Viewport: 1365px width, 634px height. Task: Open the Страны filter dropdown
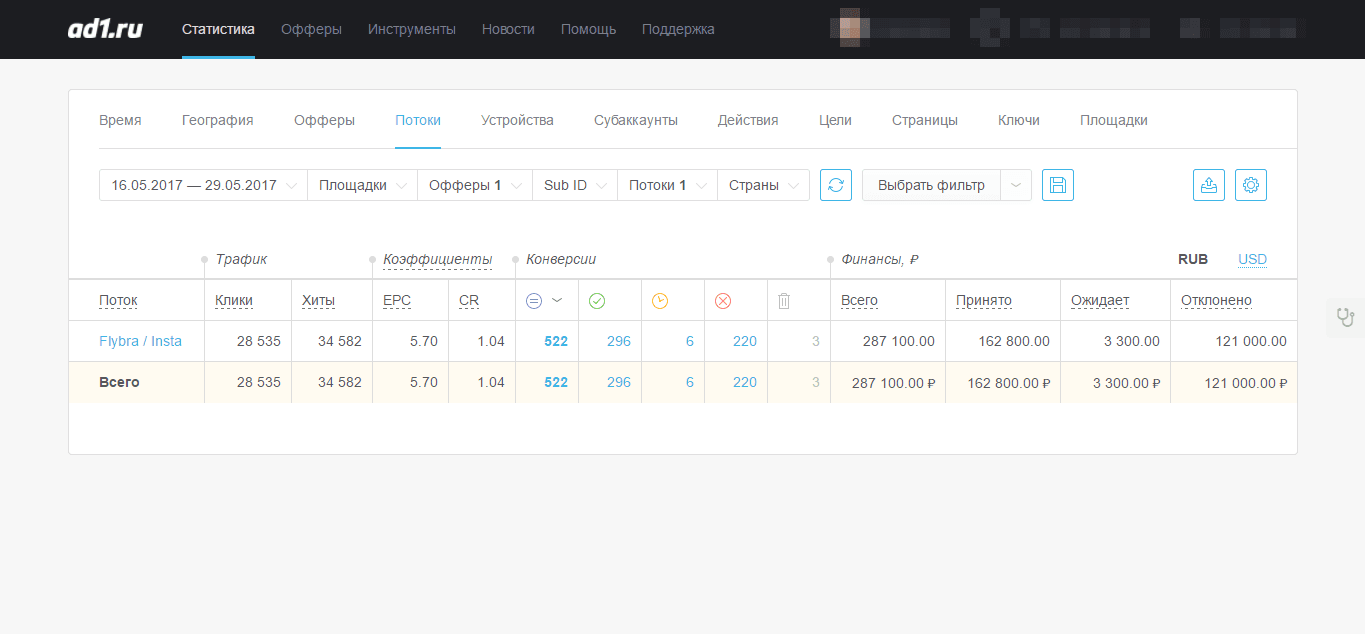[x=762, y=184]
